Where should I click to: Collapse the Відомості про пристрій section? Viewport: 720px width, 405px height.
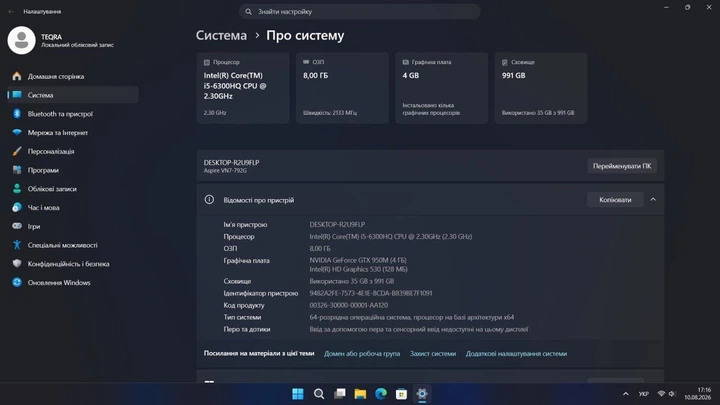[x=653, y=200]
